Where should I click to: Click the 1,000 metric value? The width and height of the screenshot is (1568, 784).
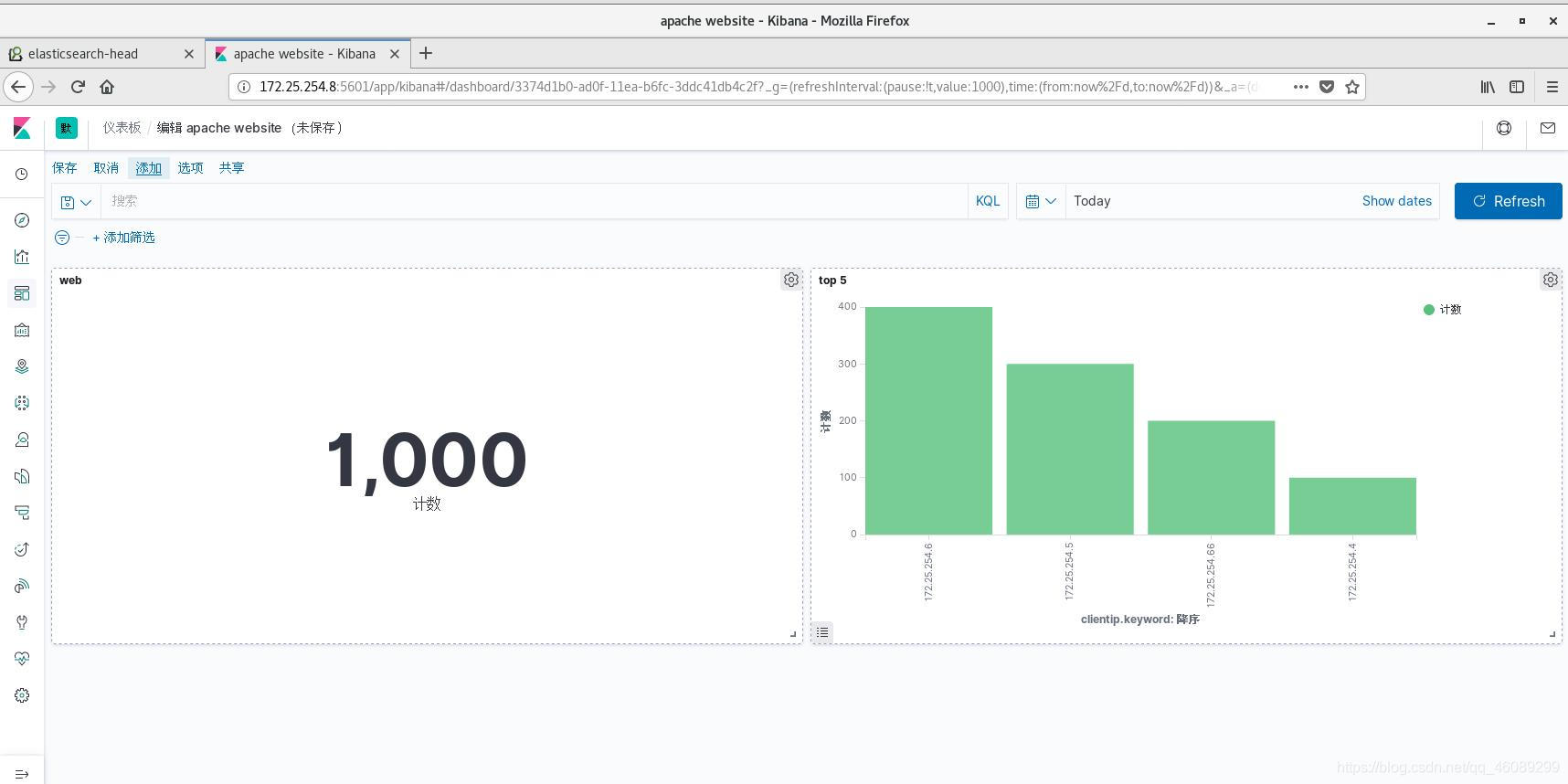(427, 460)
